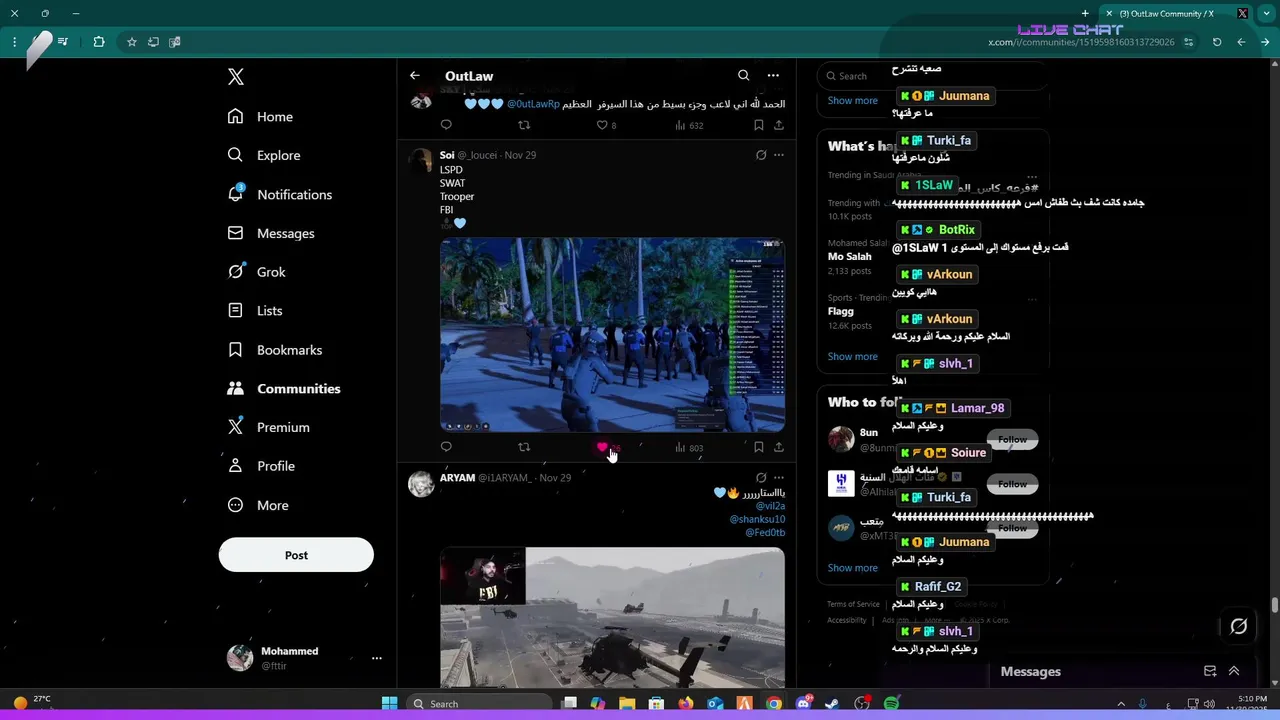
Task: Click the browser back arrow
Action: [x=1241, y=42]
